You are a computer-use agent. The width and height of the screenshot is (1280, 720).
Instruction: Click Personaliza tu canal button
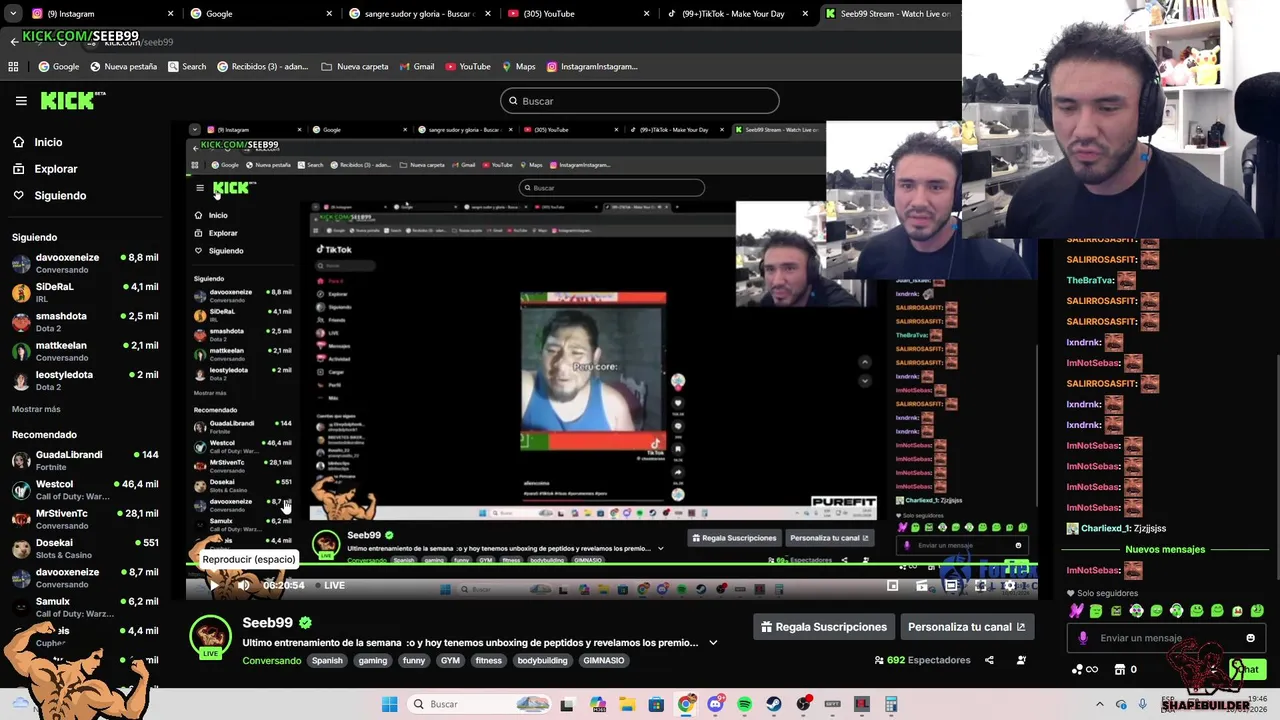click(x=966, y=627)
